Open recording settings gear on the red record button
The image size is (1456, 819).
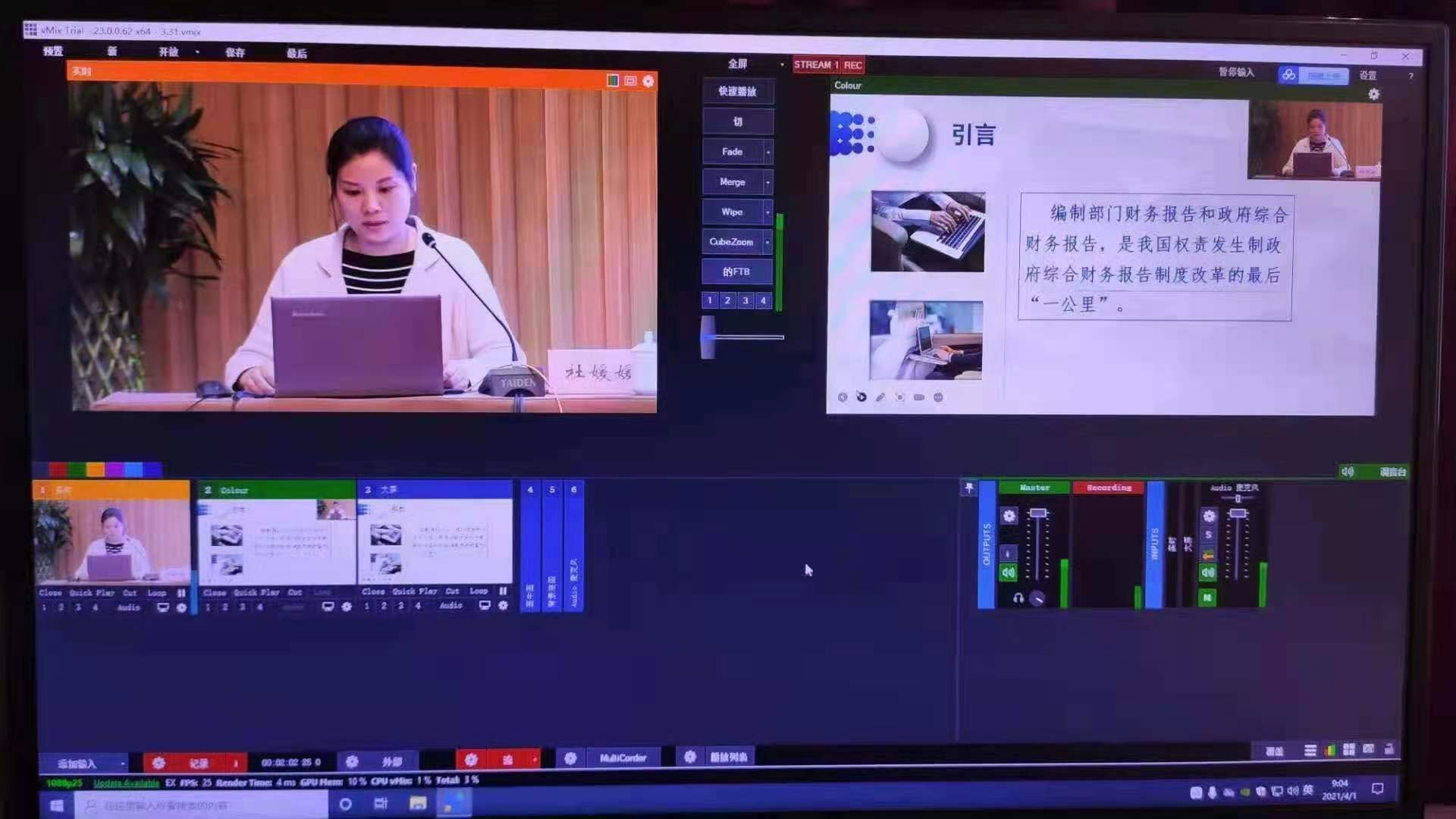pos(158,763)
